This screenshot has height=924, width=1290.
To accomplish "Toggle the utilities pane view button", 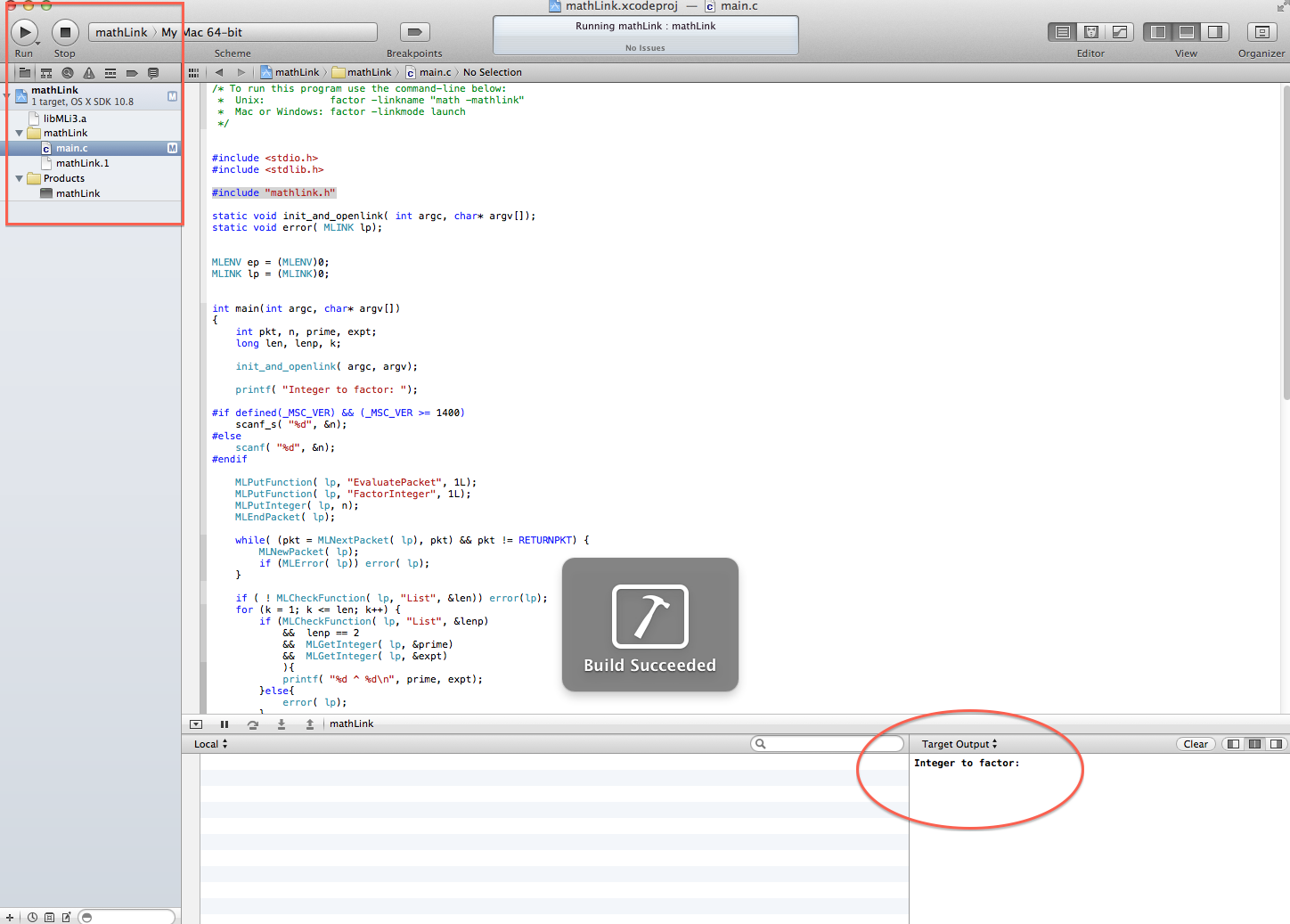I will [1215, 32].
